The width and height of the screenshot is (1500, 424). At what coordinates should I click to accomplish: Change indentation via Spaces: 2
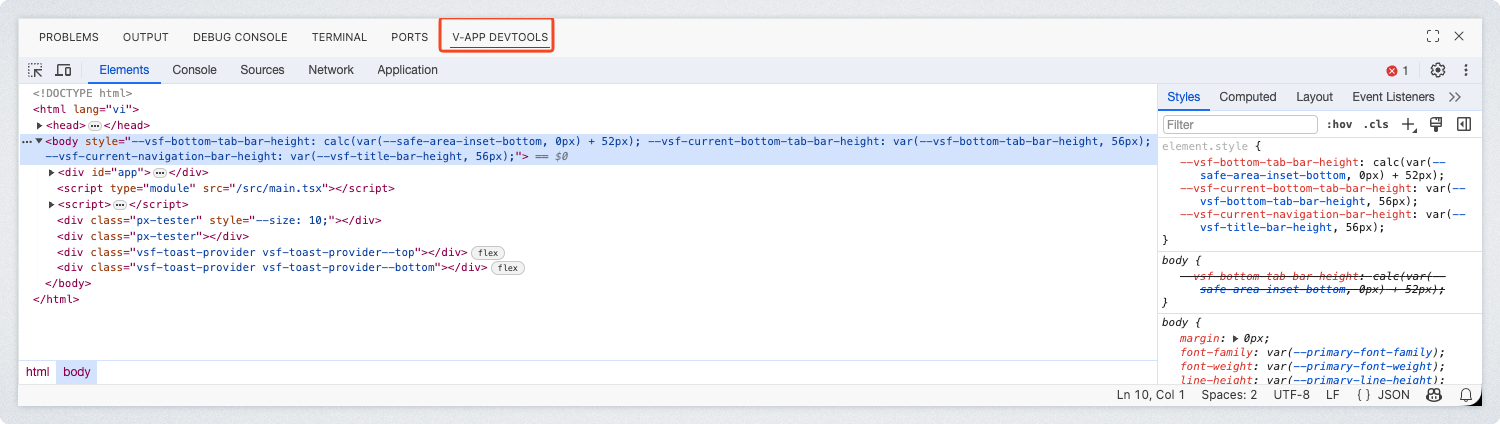[x=1229, y=395]
